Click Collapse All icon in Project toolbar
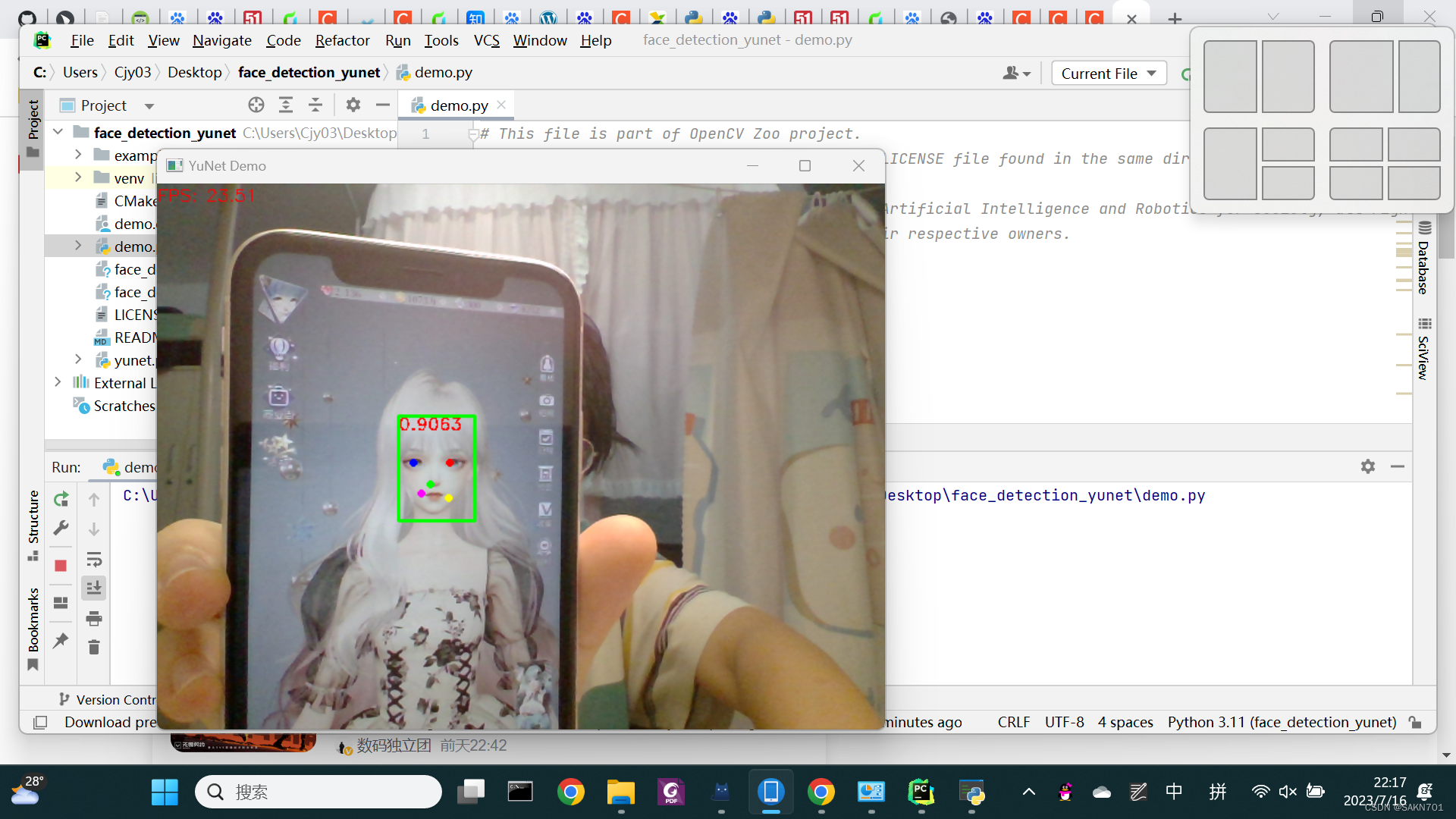Viewport: 1456px width, 819px height. coord(315,105)
